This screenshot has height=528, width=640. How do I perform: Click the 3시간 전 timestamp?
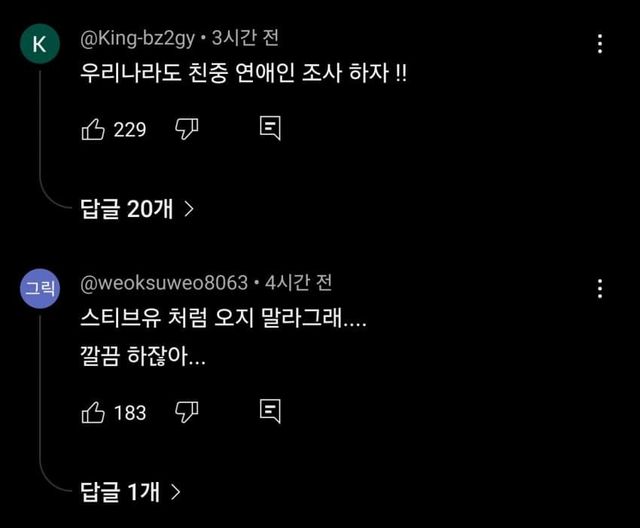[245, 39]
